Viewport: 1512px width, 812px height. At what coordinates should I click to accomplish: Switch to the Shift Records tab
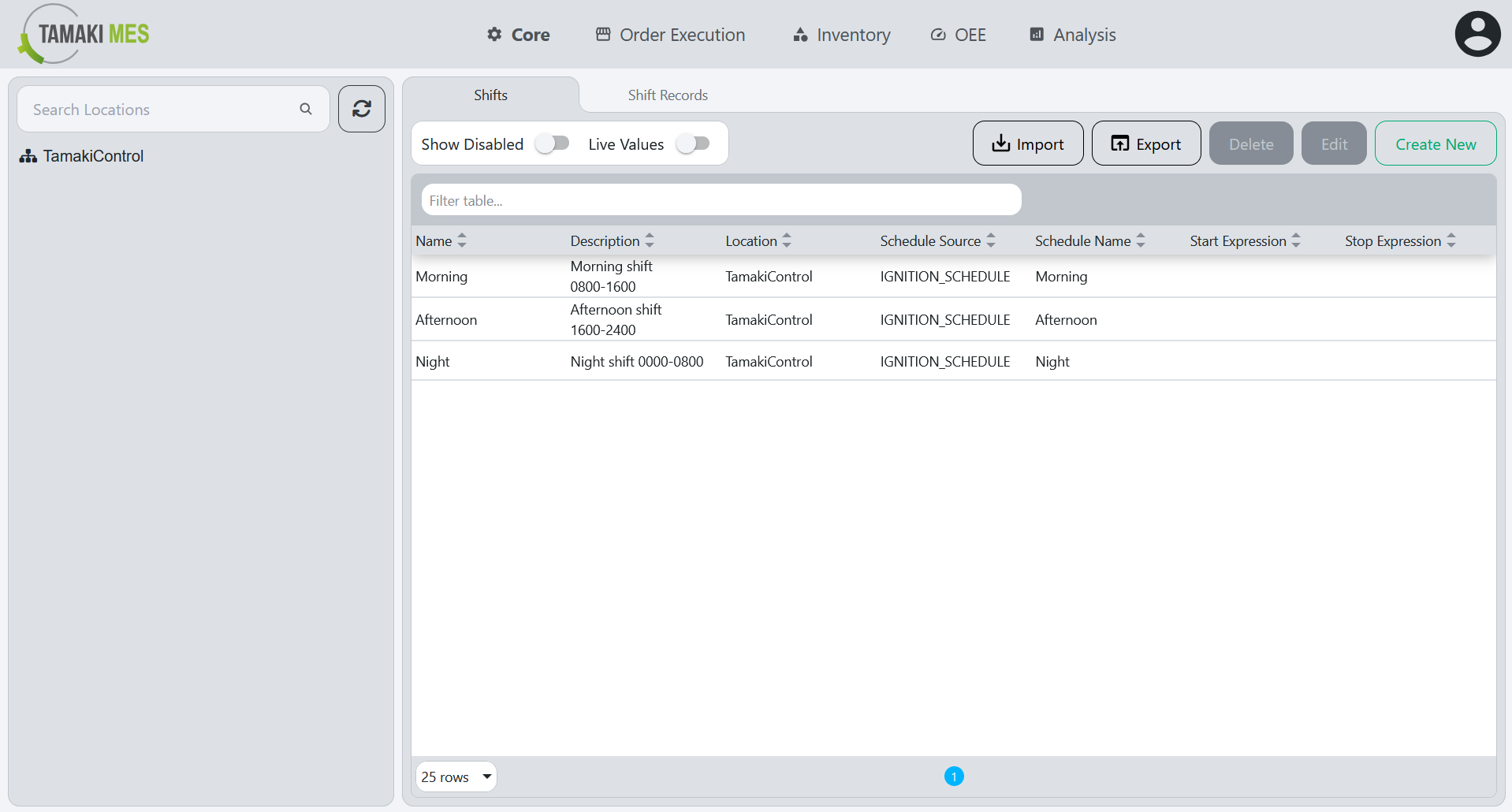coord(668,95)
